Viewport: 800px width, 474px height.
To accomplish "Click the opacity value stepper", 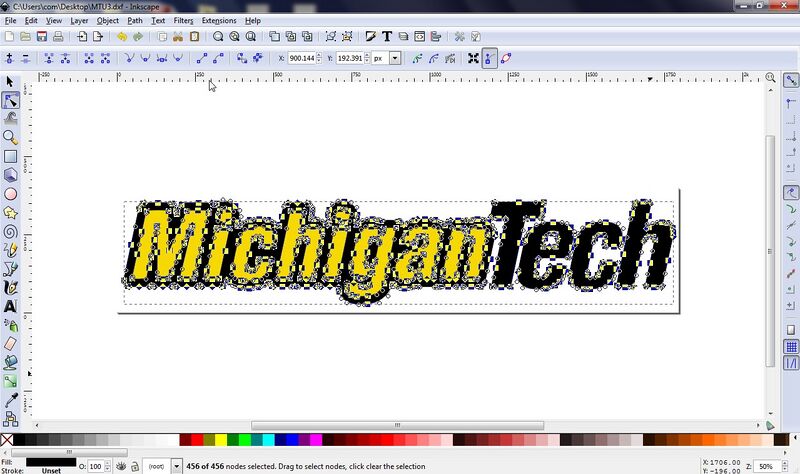I will click(107, 466).
